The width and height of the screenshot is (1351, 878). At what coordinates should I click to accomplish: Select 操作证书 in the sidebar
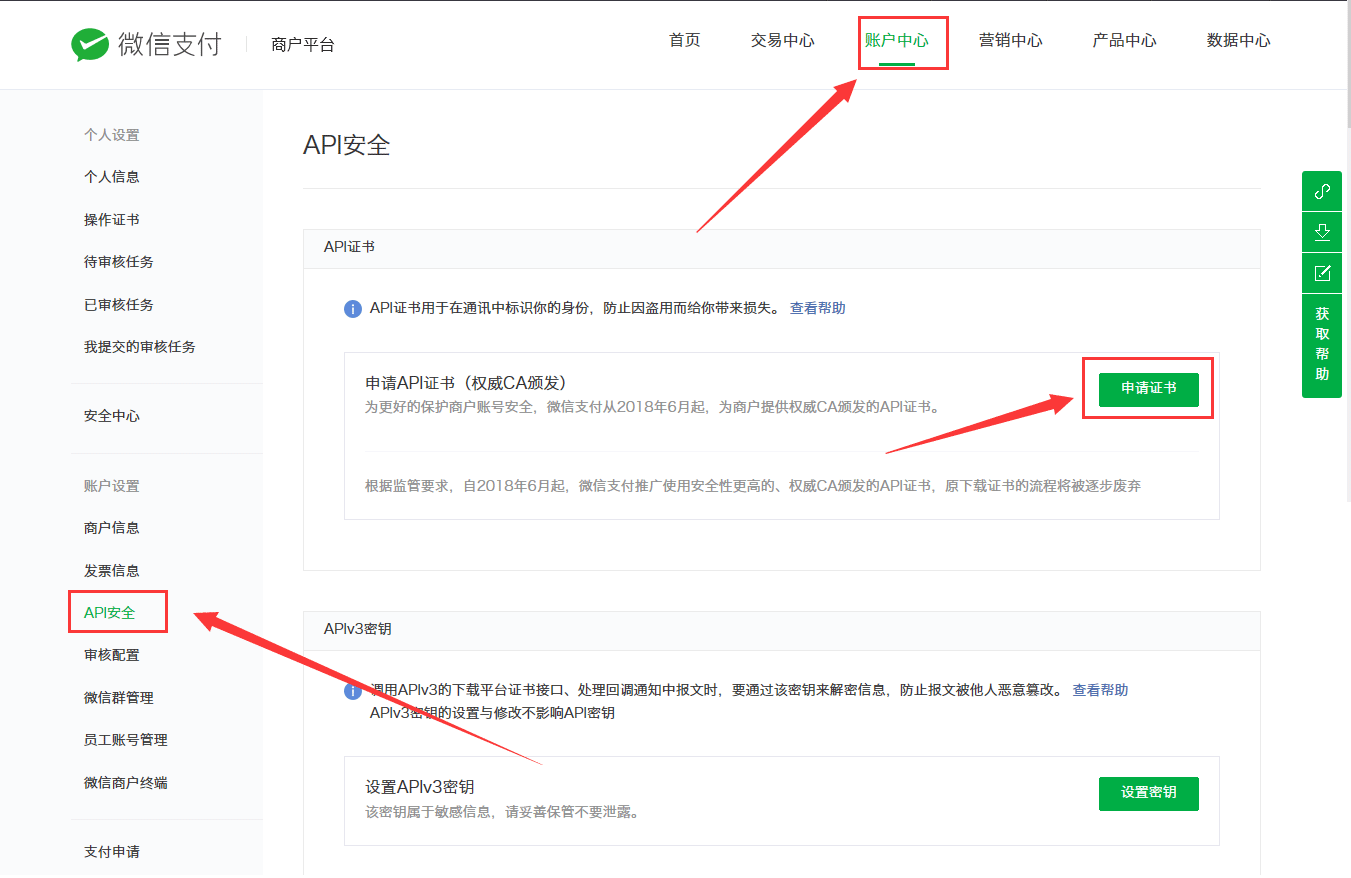point(112,220)
